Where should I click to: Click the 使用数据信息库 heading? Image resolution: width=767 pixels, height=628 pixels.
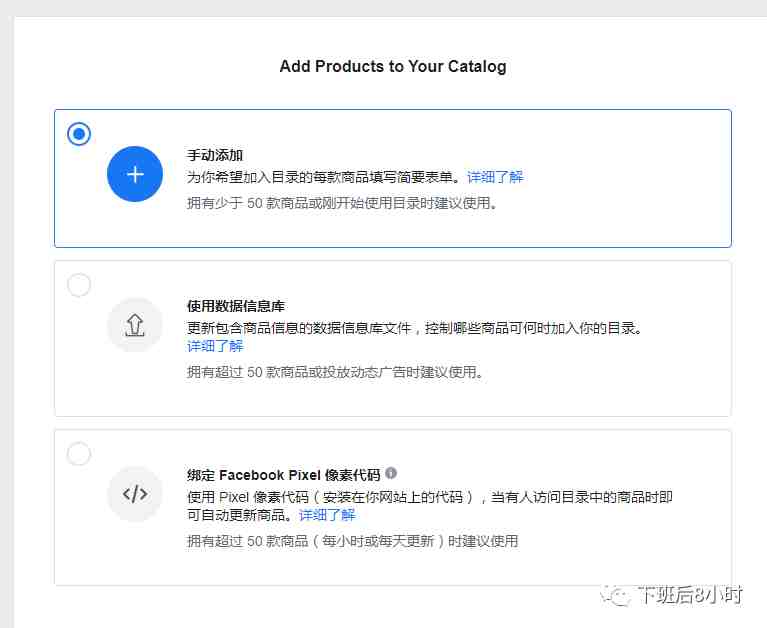[x=236, y=306]
